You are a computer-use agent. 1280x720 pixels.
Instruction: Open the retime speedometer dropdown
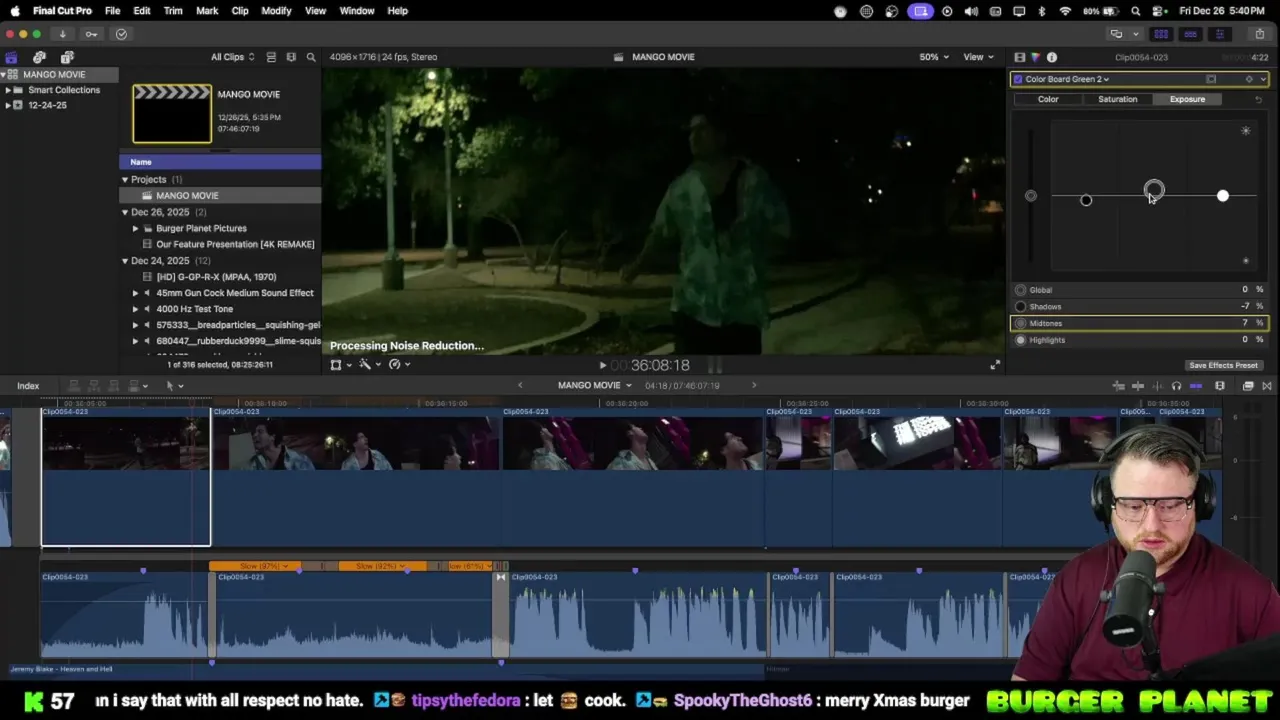click(x=398, y=365)
